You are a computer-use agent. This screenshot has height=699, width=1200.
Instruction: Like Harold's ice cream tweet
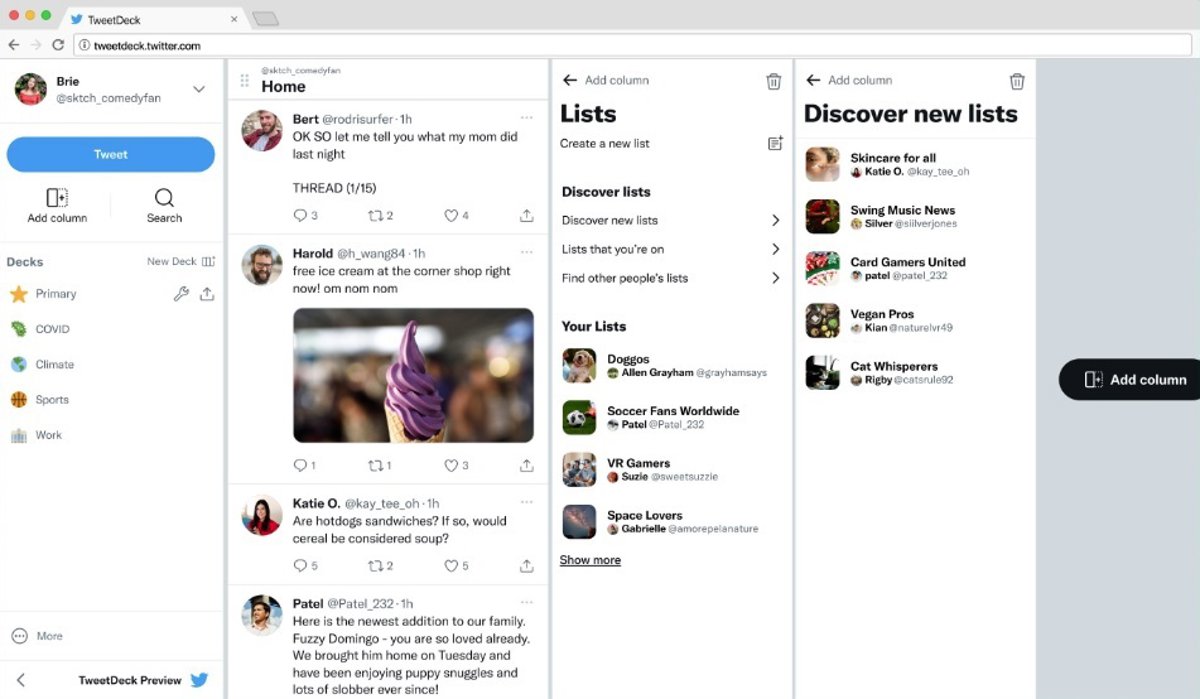(x=451, y=466)
